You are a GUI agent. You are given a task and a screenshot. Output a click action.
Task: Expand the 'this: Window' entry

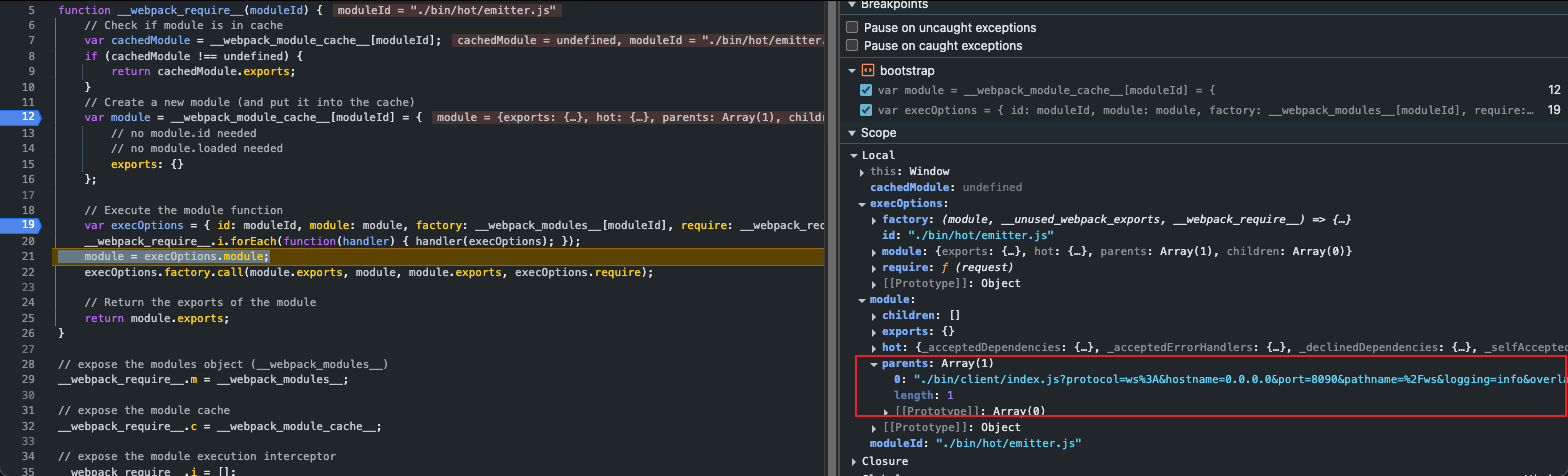864,172
